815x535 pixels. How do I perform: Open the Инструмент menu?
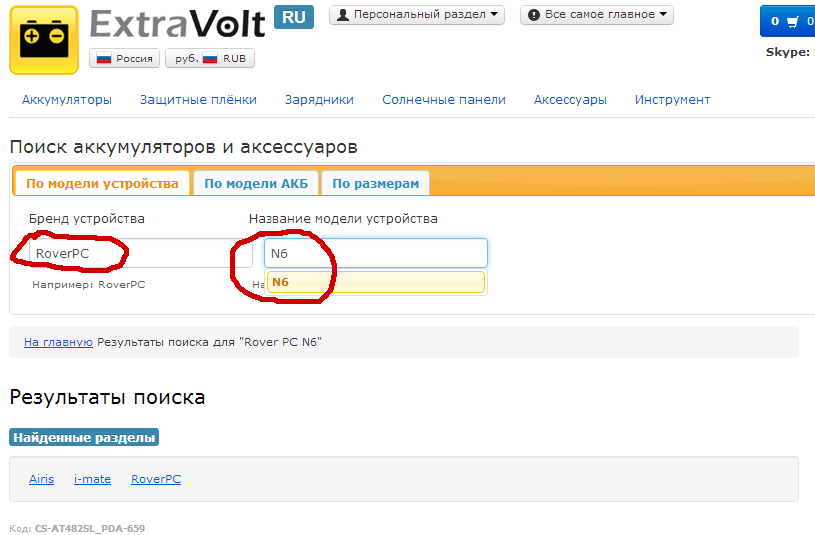(x=672, y=100)
